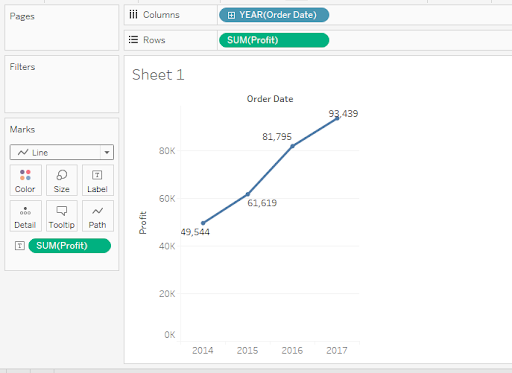Select the SUM(Profit) pill on Rows shelf
Screen dimensions: 512x373
(x=274, y=40)
